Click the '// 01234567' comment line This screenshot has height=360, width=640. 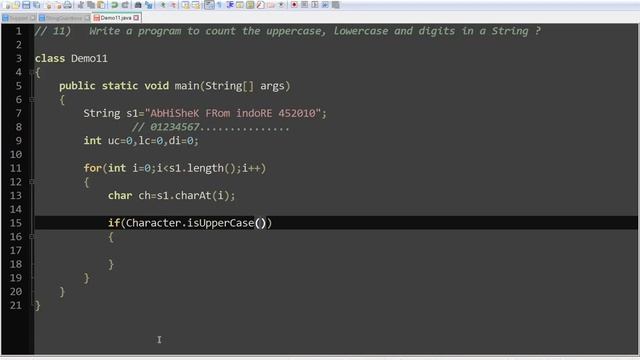(x=211, y=127)
